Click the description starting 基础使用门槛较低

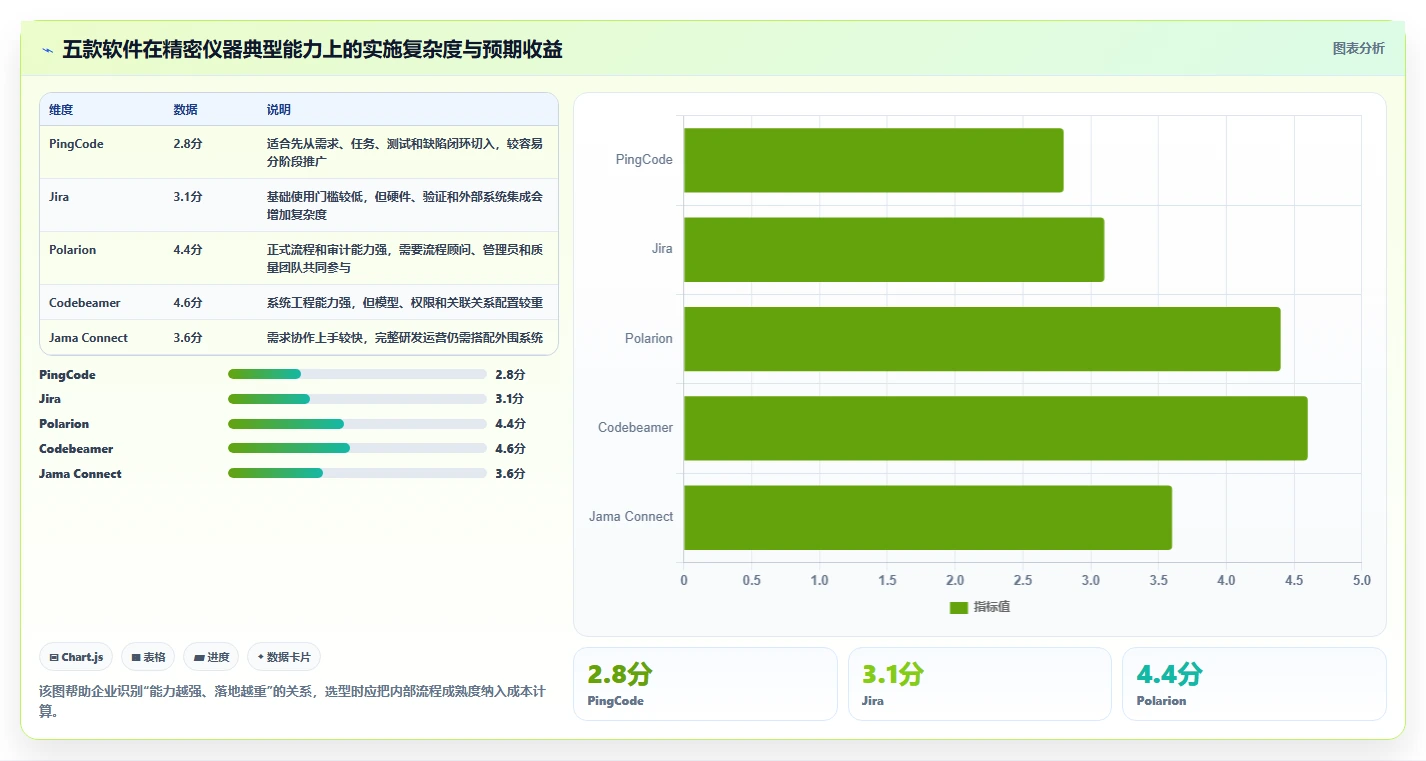405,206
